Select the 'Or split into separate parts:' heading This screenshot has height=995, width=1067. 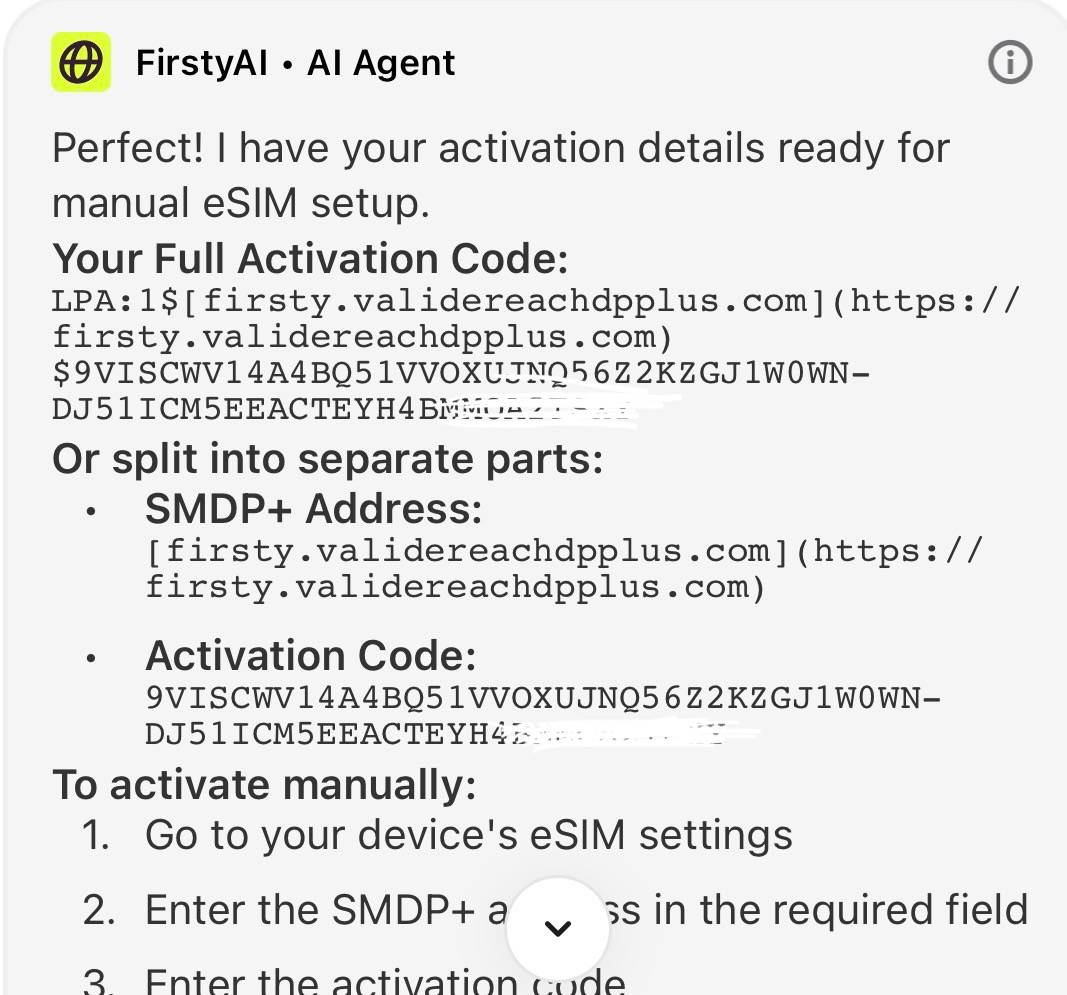coord(328,459)
